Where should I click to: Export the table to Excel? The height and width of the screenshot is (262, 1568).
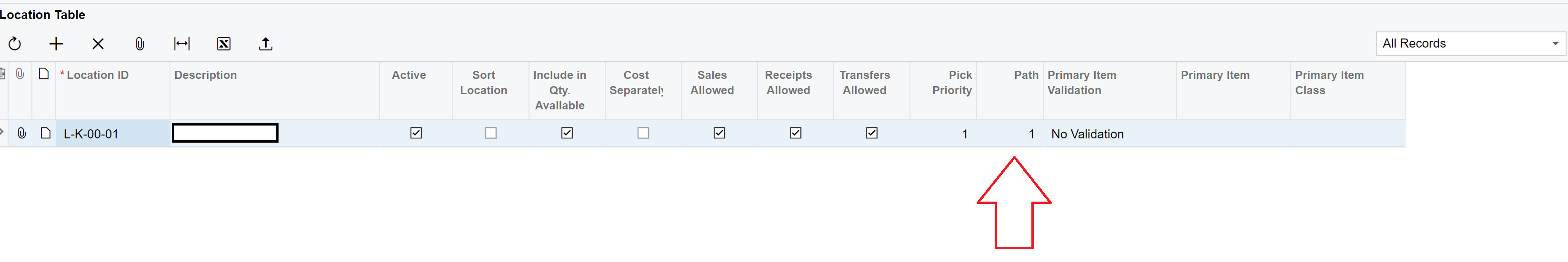coord(224,44)
